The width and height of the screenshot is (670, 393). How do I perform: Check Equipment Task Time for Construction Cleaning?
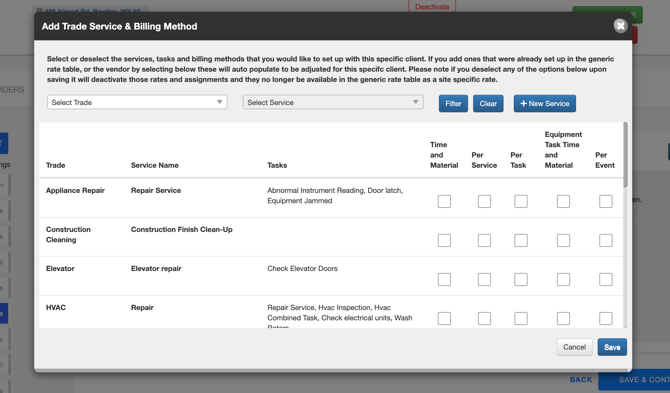coord(563,240)
